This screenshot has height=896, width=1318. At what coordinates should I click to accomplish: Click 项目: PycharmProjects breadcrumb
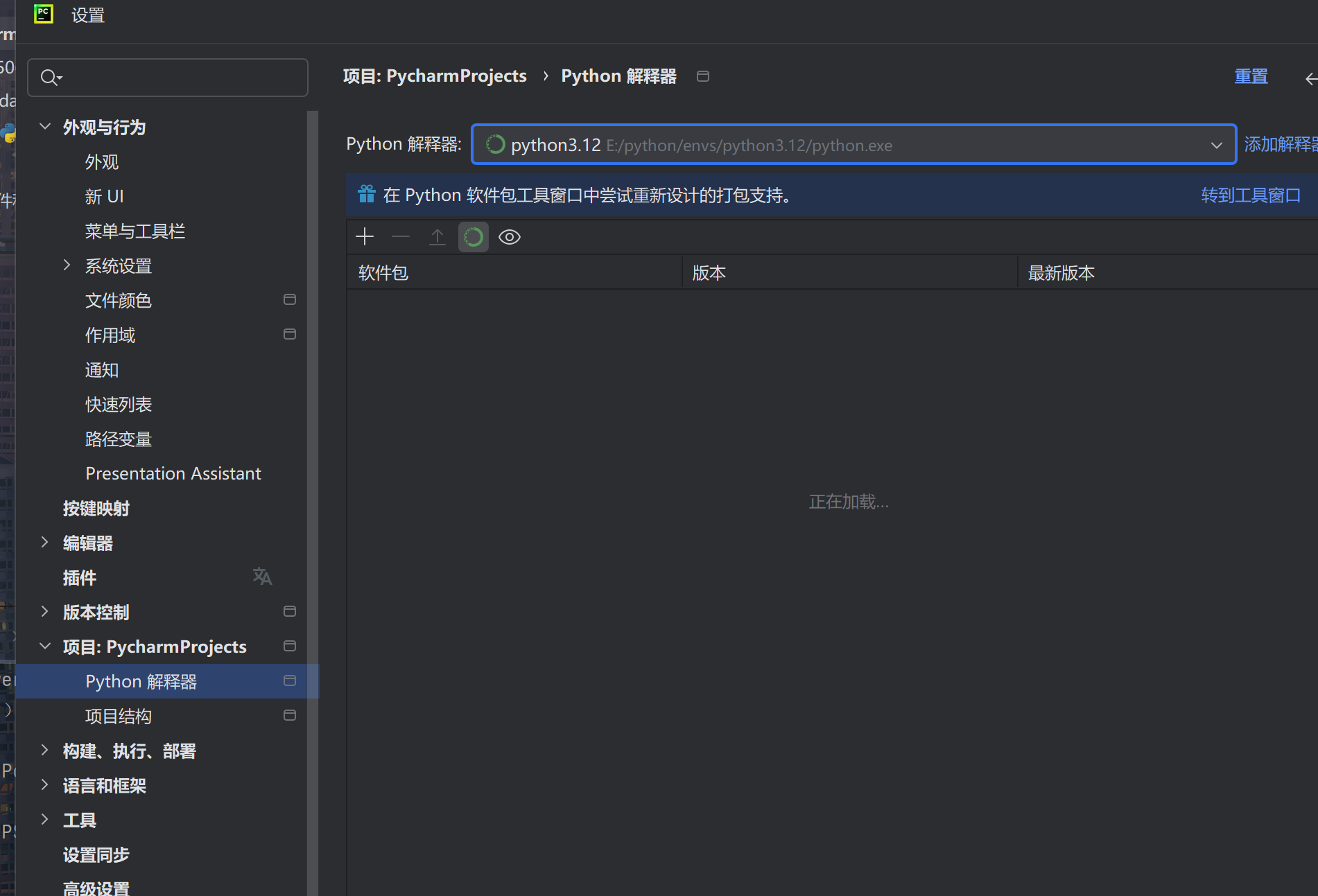[435, 76]
